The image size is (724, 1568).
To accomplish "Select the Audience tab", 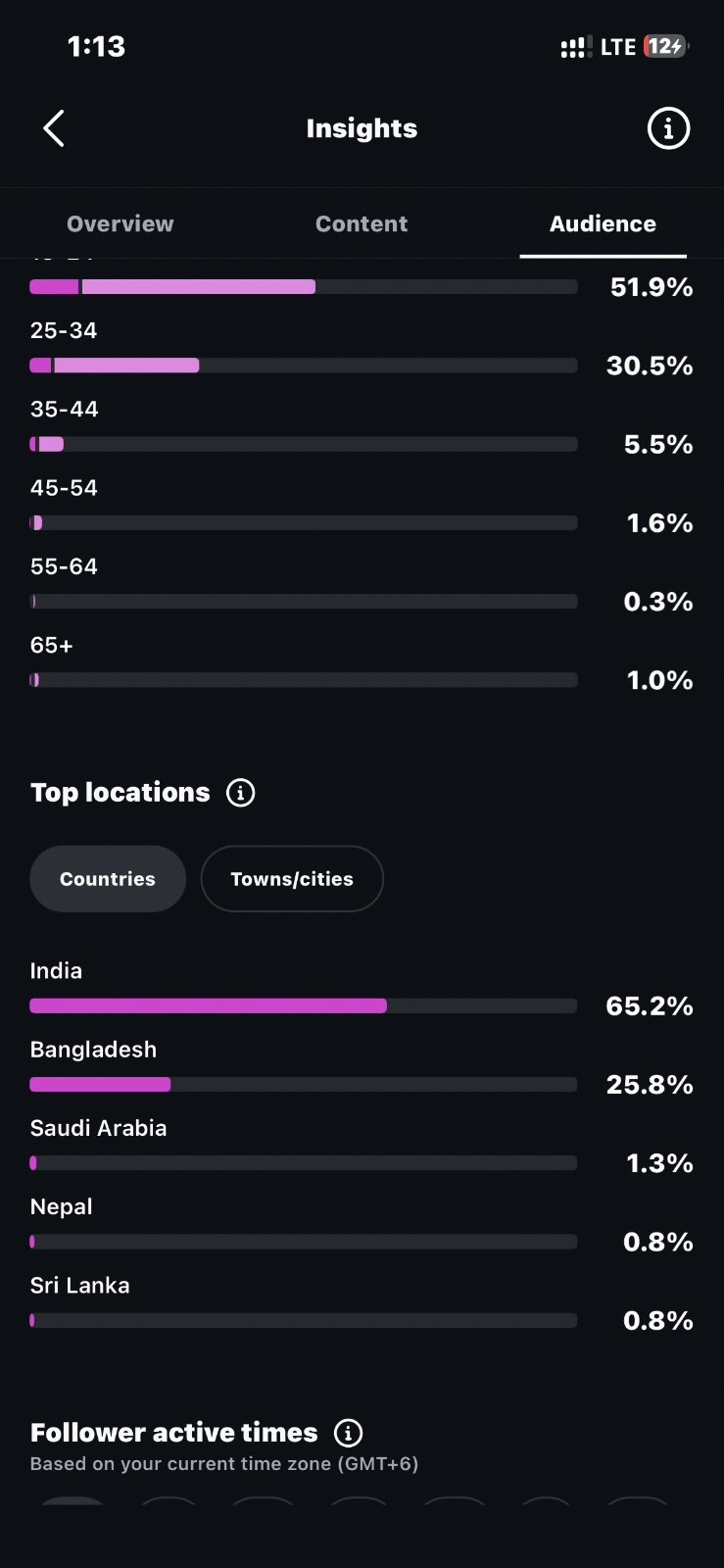I will pos(603,223).
